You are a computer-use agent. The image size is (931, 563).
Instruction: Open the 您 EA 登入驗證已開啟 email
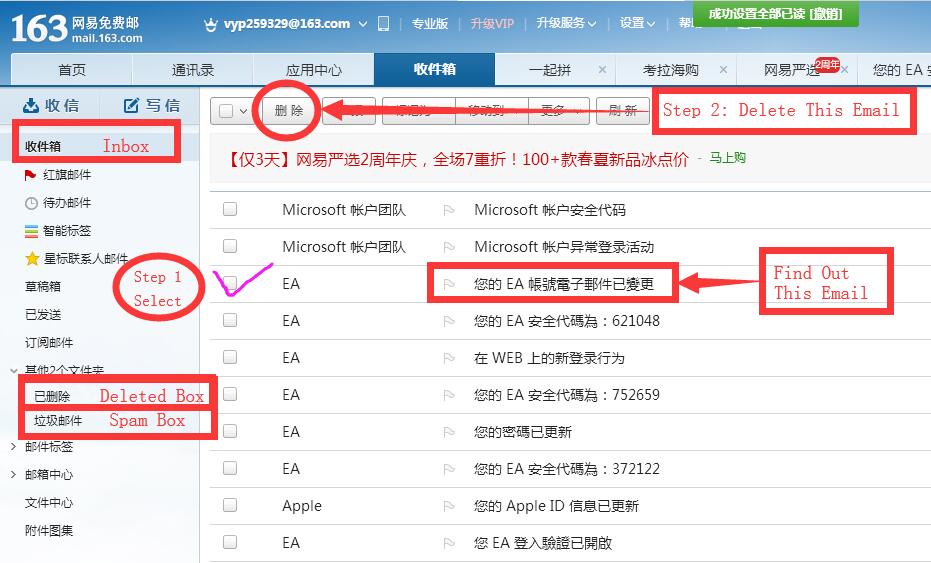pos(543,543)
